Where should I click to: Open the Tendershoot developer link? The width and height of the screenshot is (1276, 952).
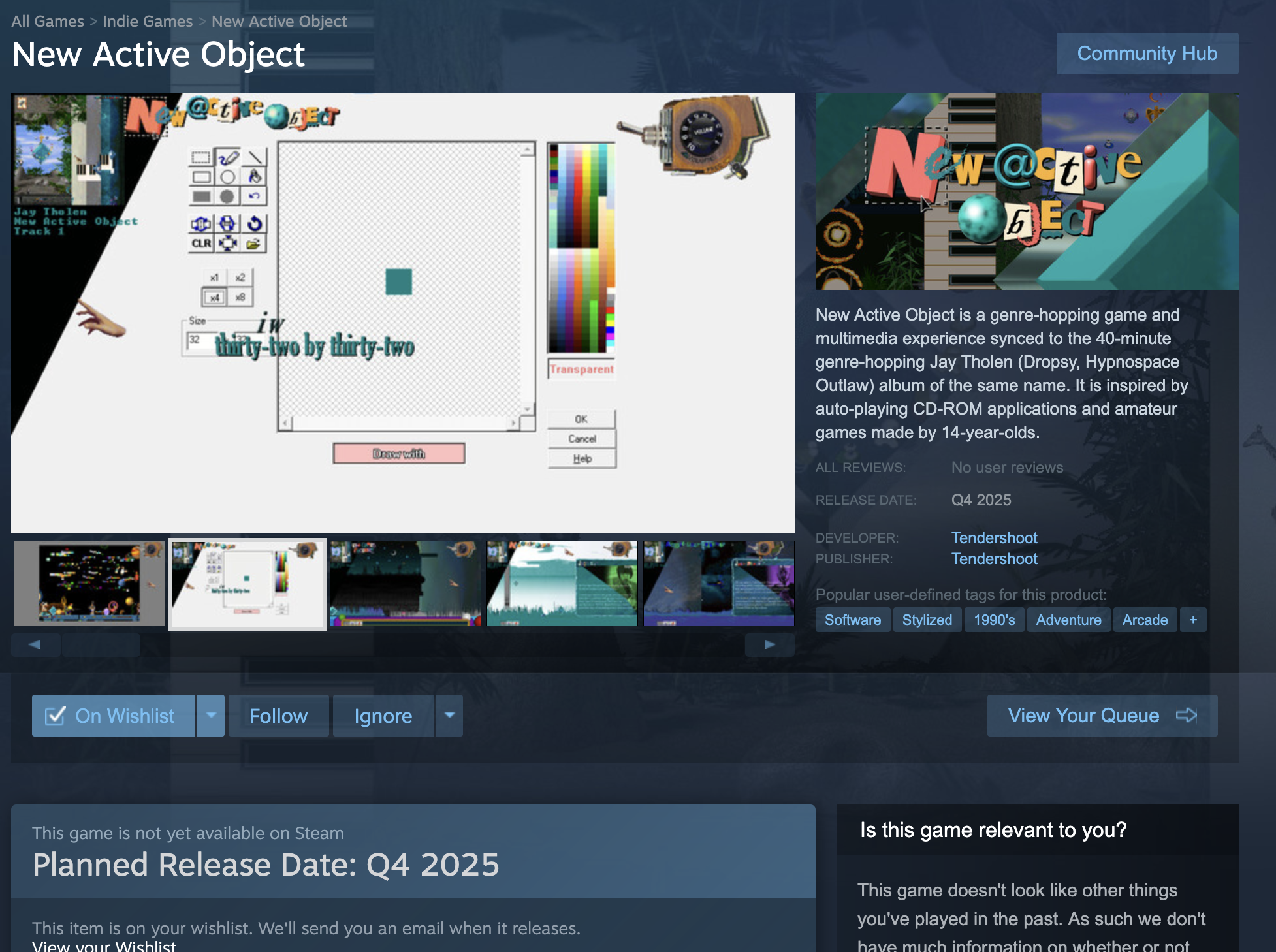tap(994, 538)
